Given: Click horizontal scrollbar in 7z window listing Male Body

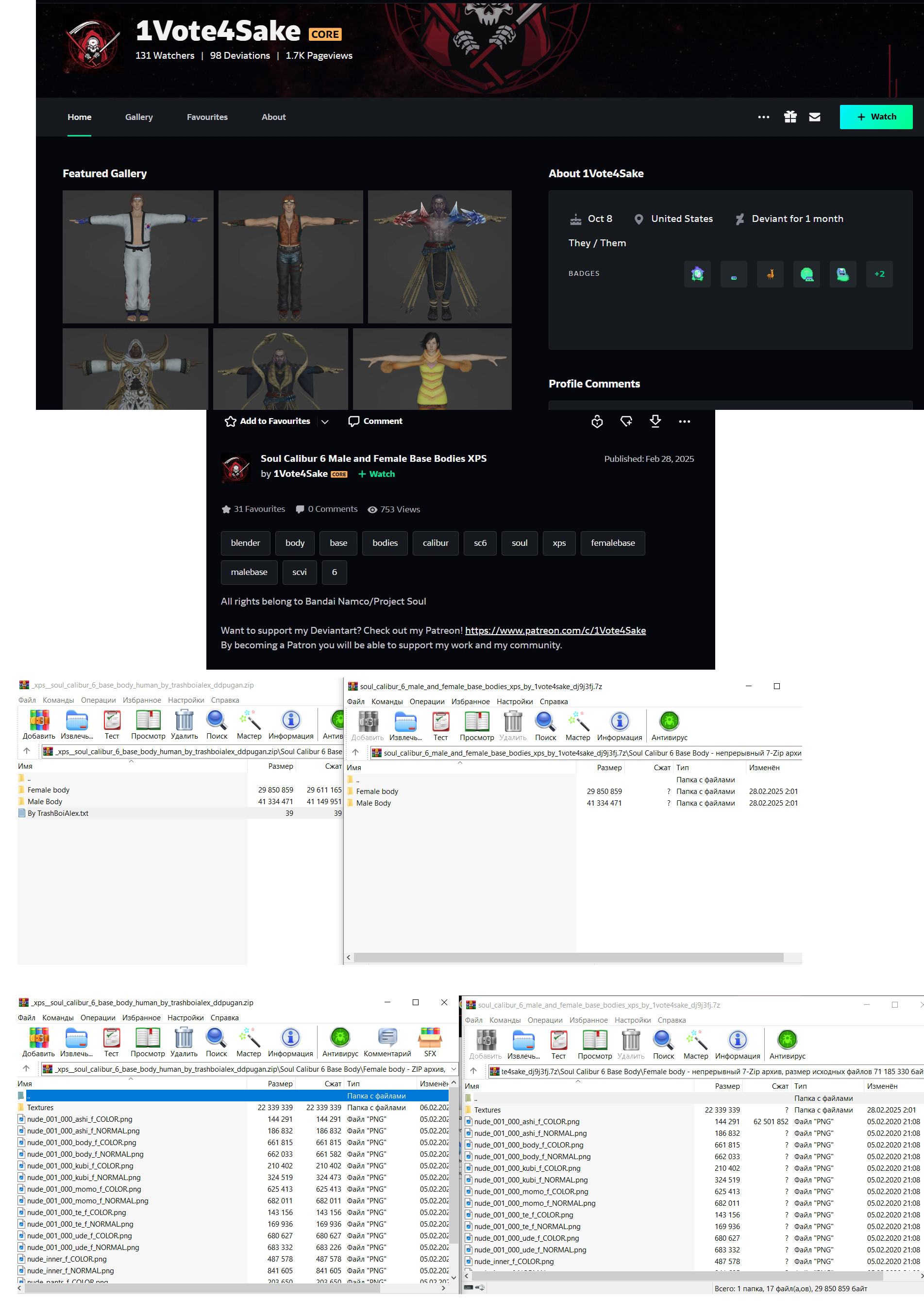Looking at the screenshot, I should [569, 958].
